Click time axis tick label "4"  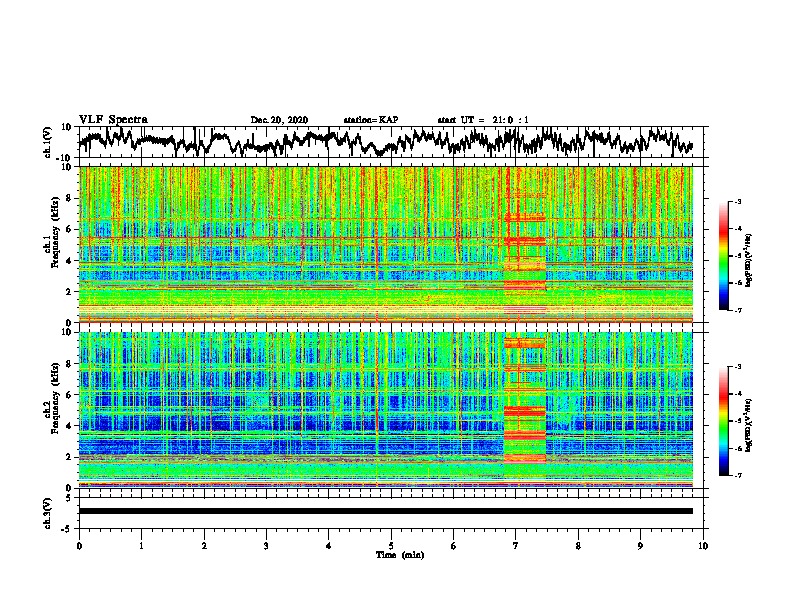pyautogui.click(x=329, y=546)
